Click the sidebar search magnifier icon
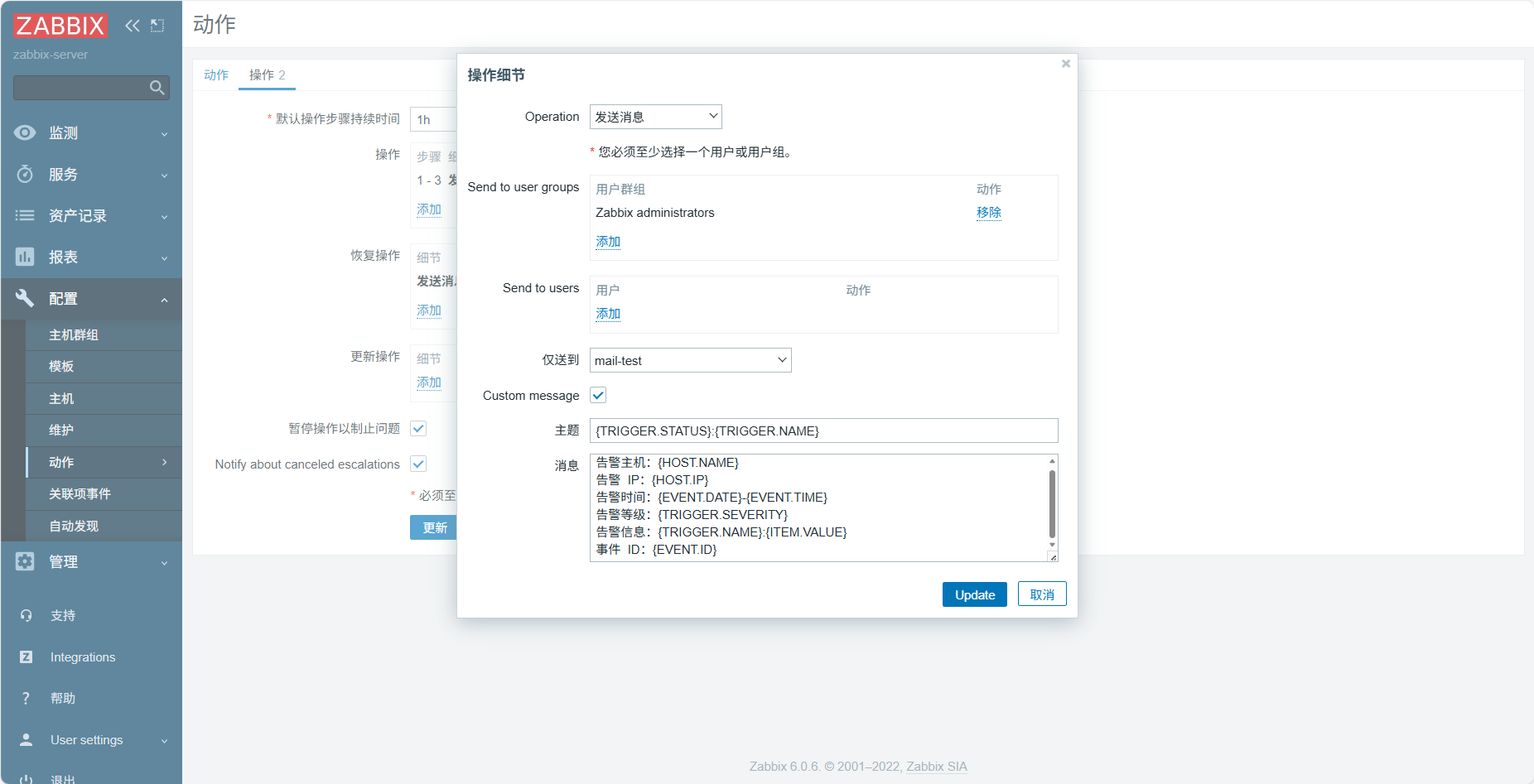Image resolution: width=1534 pixels, height=784 pixels. pos(157,88)
